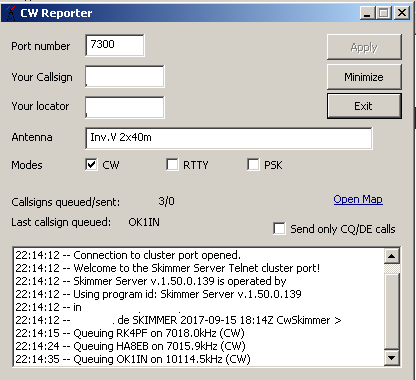Toggle Send only CQ/DE calls checkbox

click(279, 229)
